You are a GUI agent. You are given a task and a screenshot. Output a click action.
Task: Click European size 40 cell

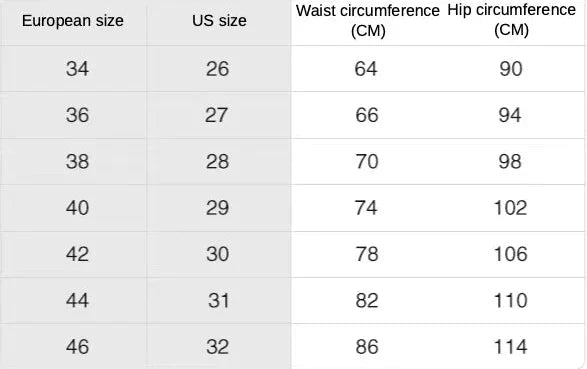(77, 208)
